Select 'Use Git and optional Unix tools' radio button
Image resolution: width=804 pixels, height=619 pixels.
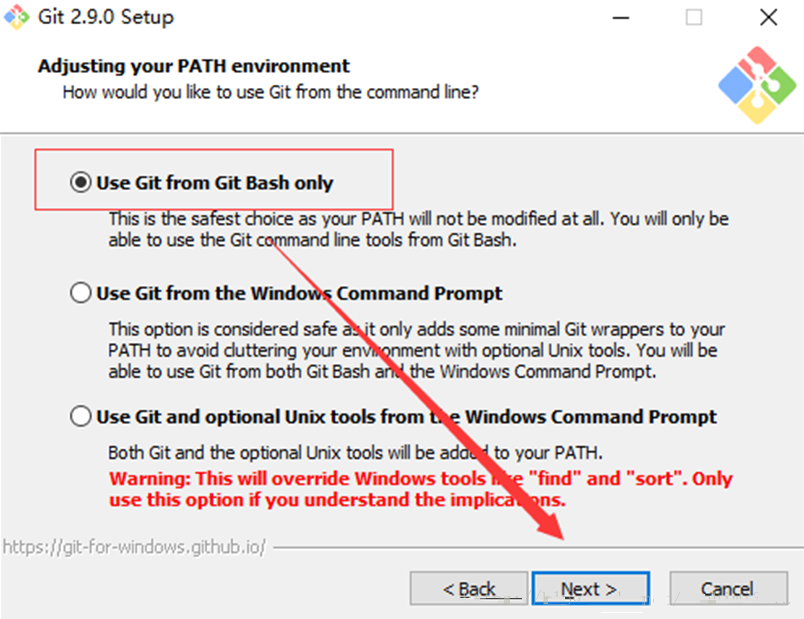[x=81, y=416]
